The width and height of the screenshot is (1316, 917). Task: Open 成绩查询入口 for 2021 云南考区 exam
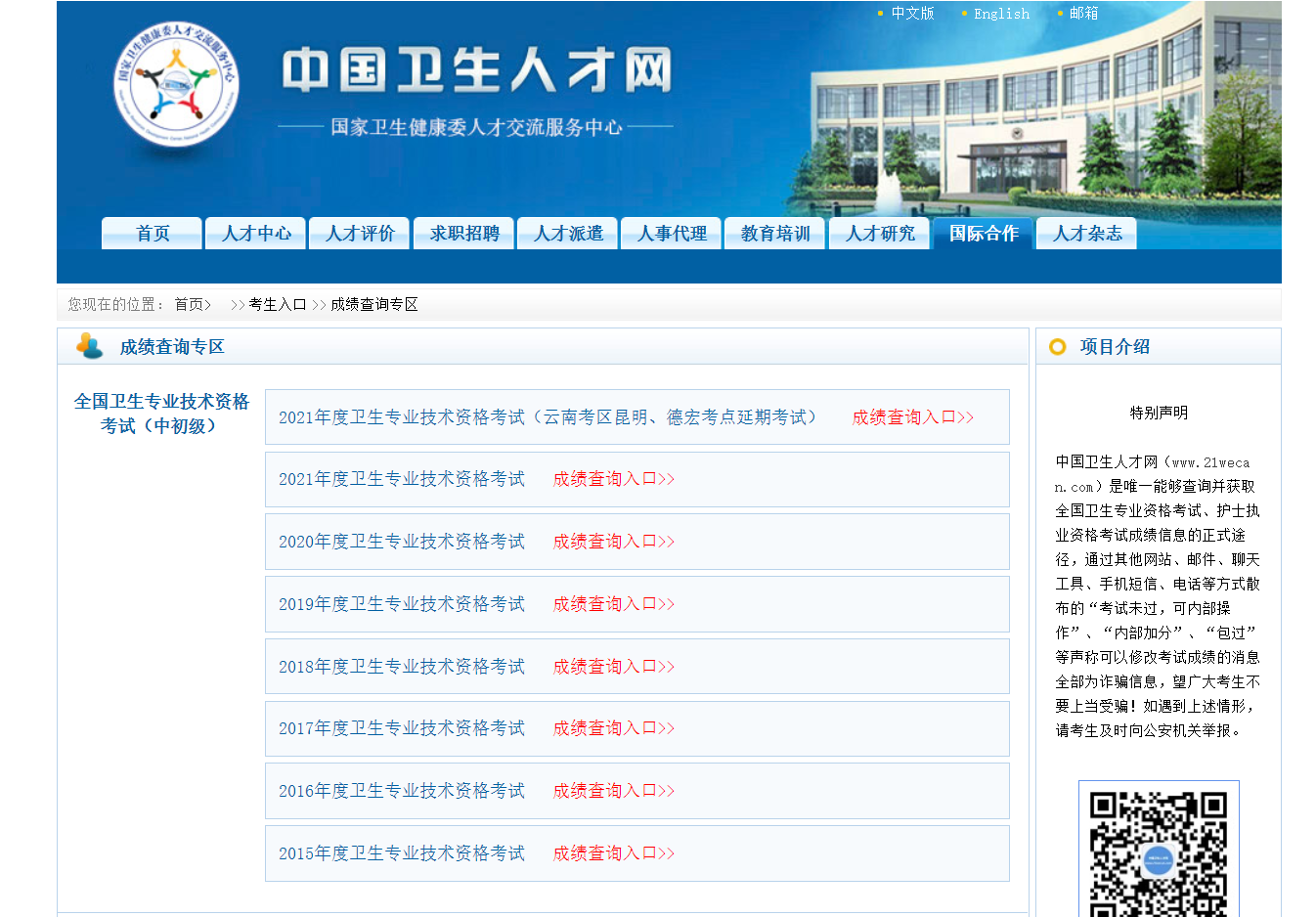coord(913,417)
